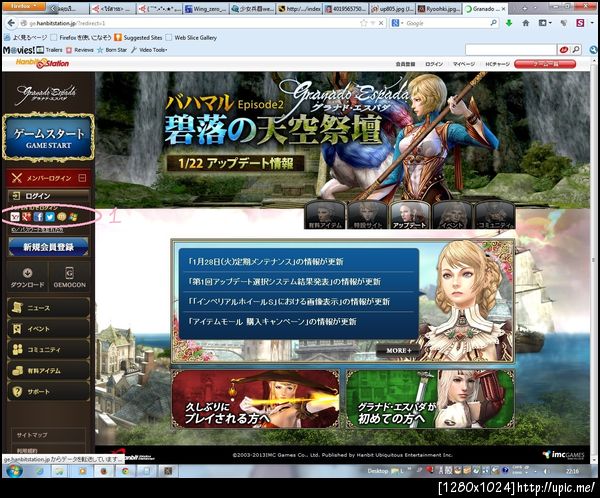
Task: Open Chrome from the taskbar
Action: click(125, 471)
